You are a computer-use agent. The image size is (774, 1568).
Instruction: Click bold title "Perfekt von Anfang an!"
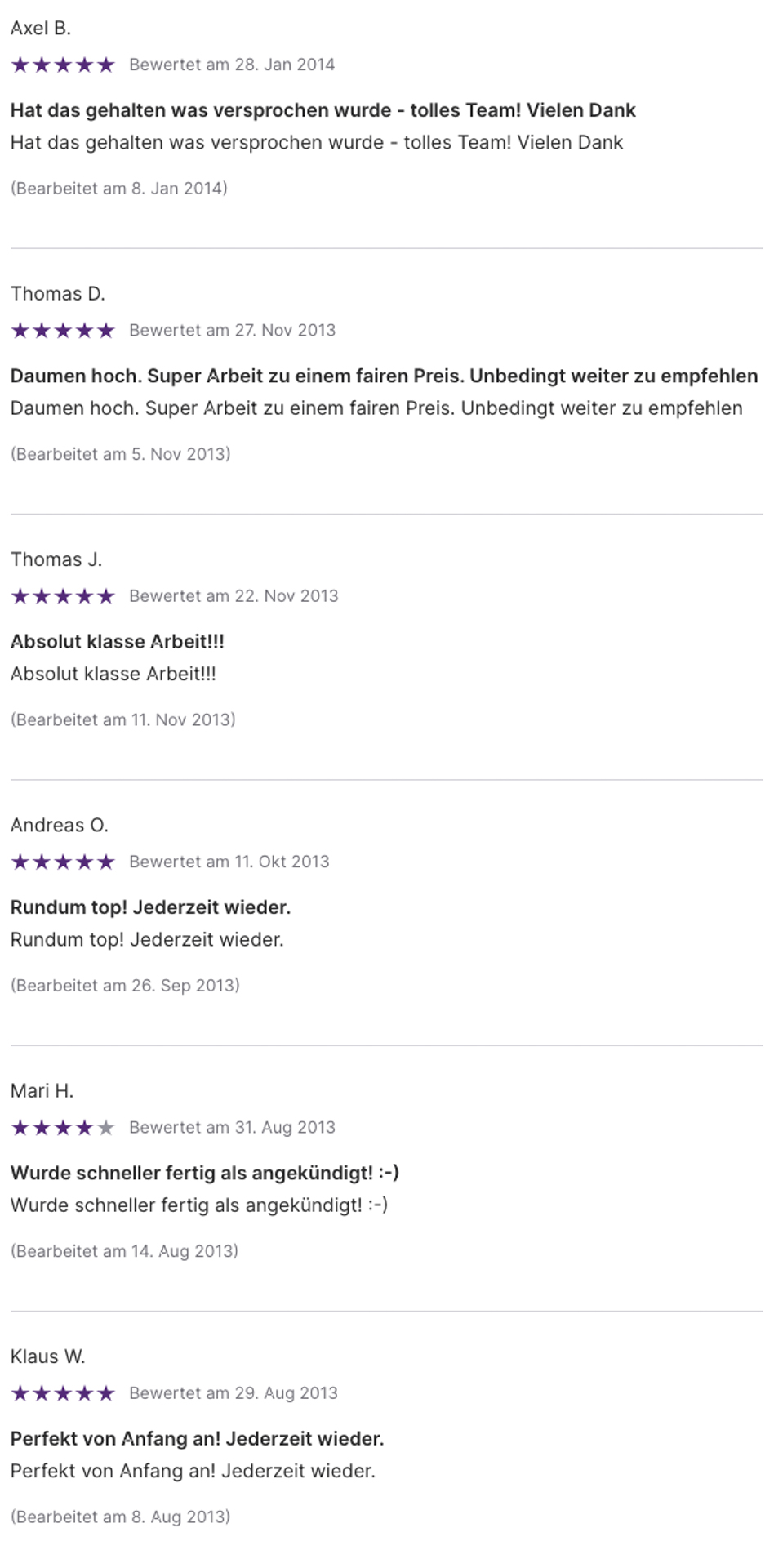(197, 1439)
